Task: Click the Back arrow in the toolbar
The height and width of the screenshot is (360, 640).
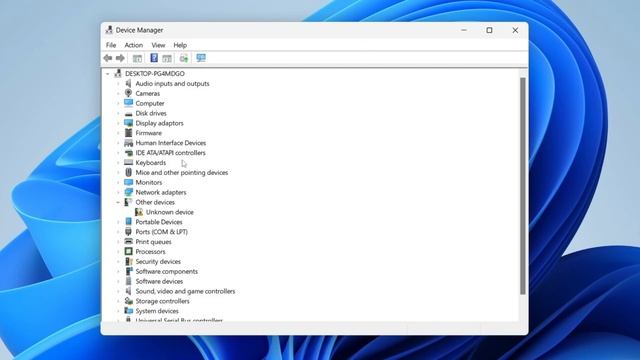Action: click(x=108, y=58)
